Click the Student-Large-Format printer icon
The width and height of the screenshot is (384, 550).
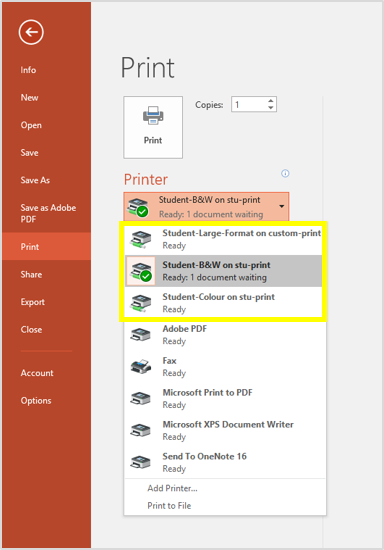(141, 239)
